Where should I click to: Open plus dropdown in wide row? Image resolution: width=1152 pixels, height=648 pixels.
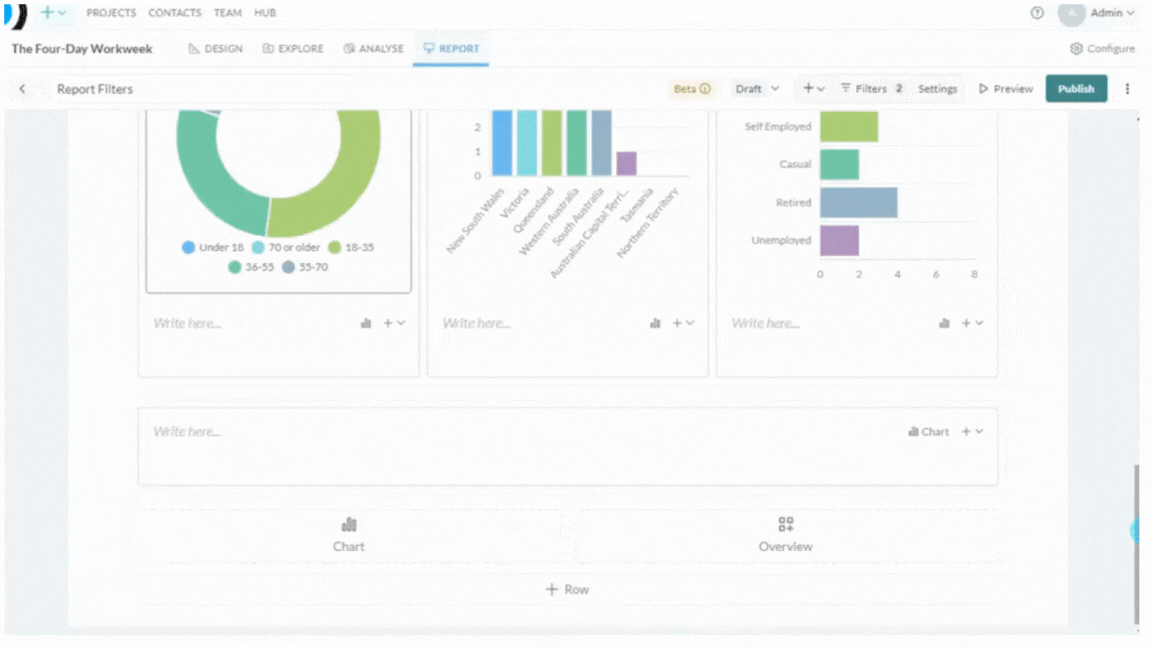point(972,432)
